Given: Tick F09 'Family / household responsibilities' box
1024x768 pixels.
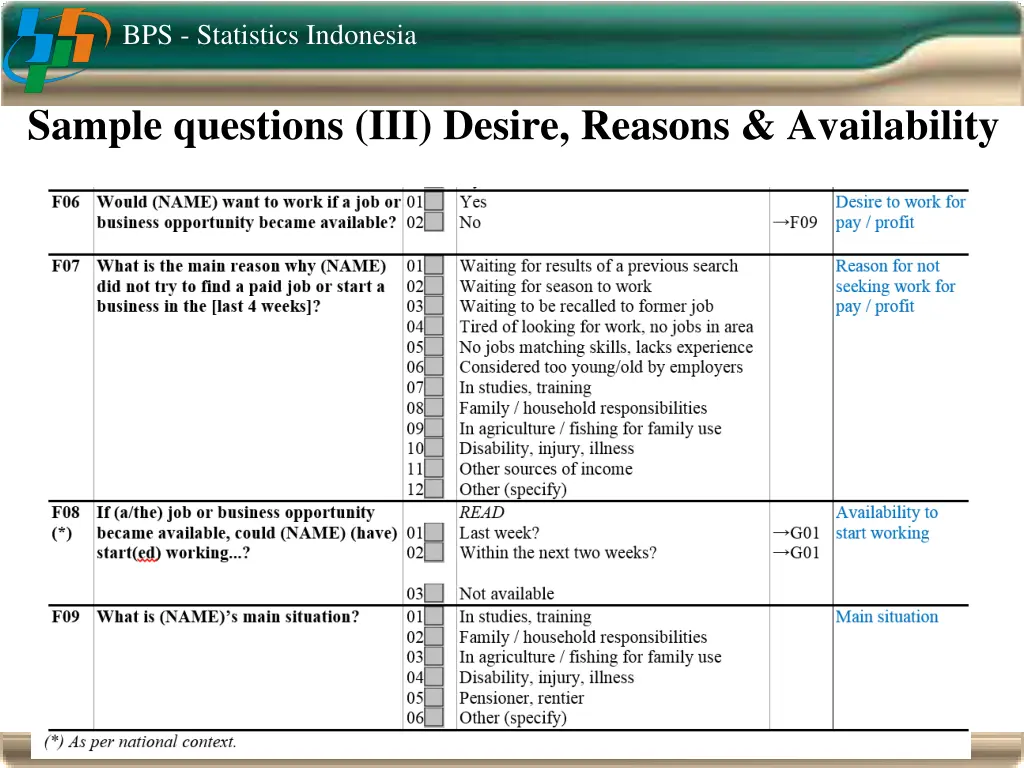Looking at the screenshot, I should (434, 637).
